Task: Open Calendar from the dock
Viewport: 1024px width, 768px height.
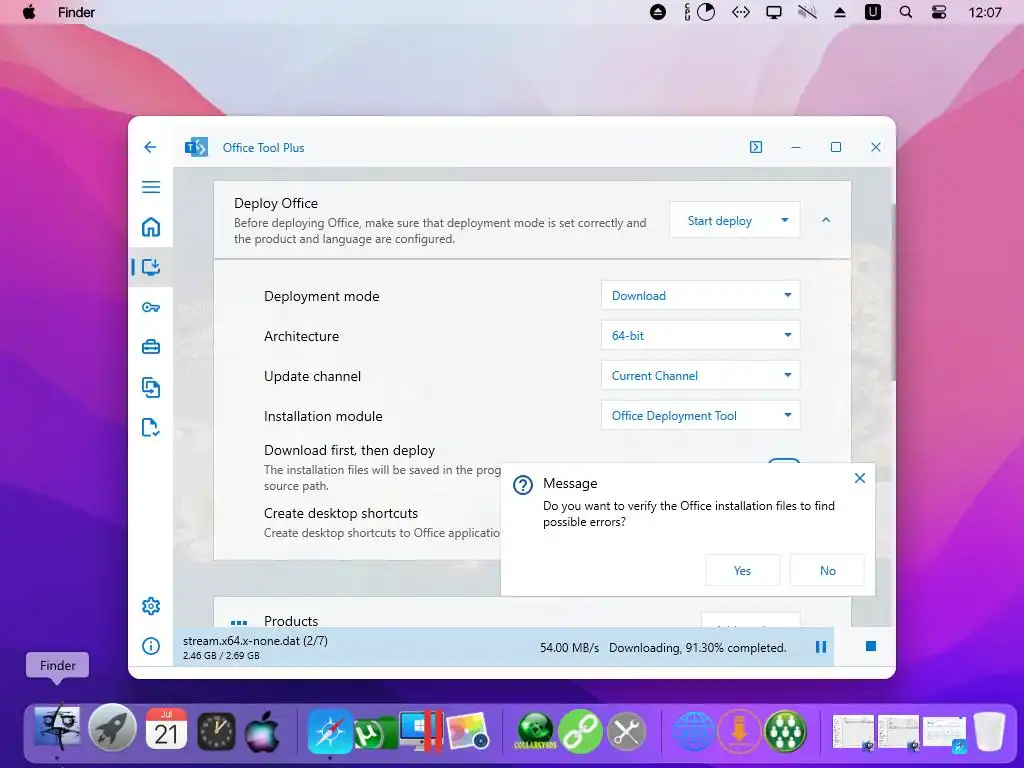Action: click(x=166, y=728)
